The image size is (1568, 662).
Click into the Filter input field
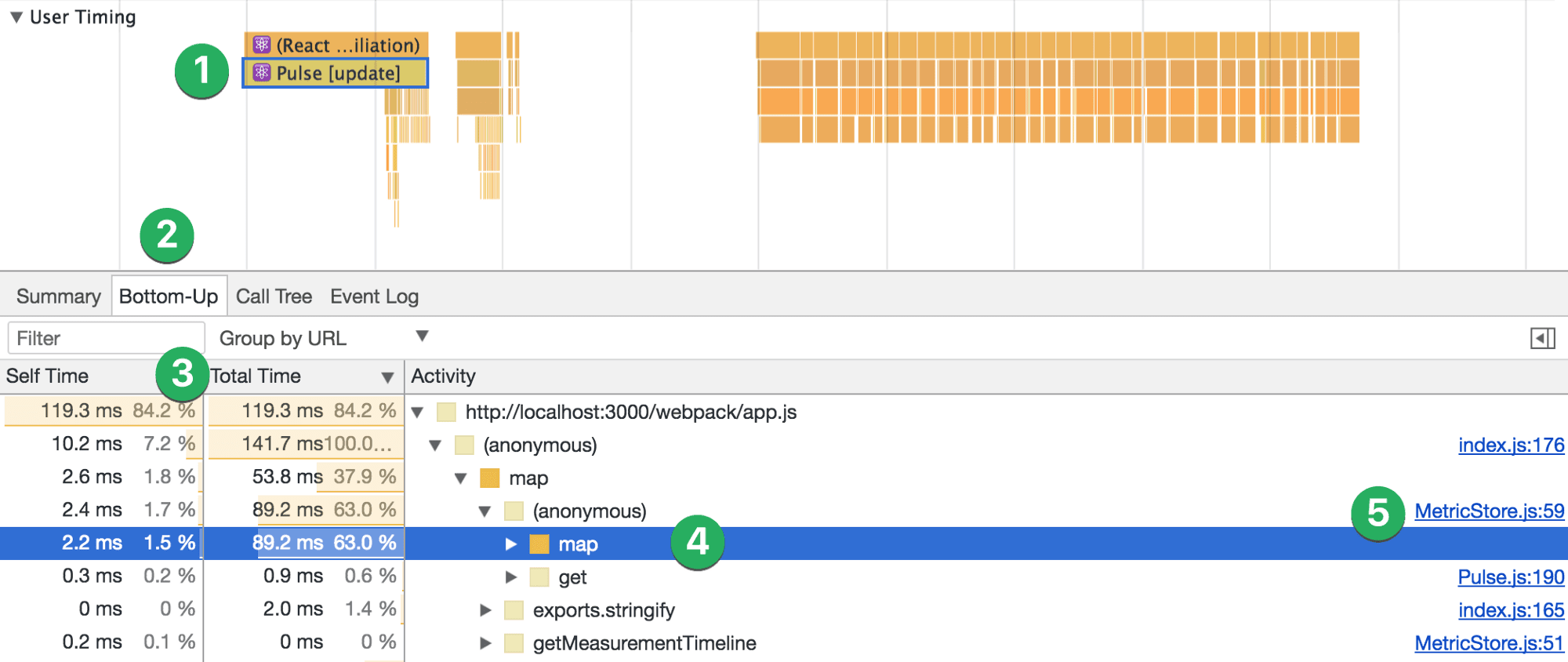106,338
